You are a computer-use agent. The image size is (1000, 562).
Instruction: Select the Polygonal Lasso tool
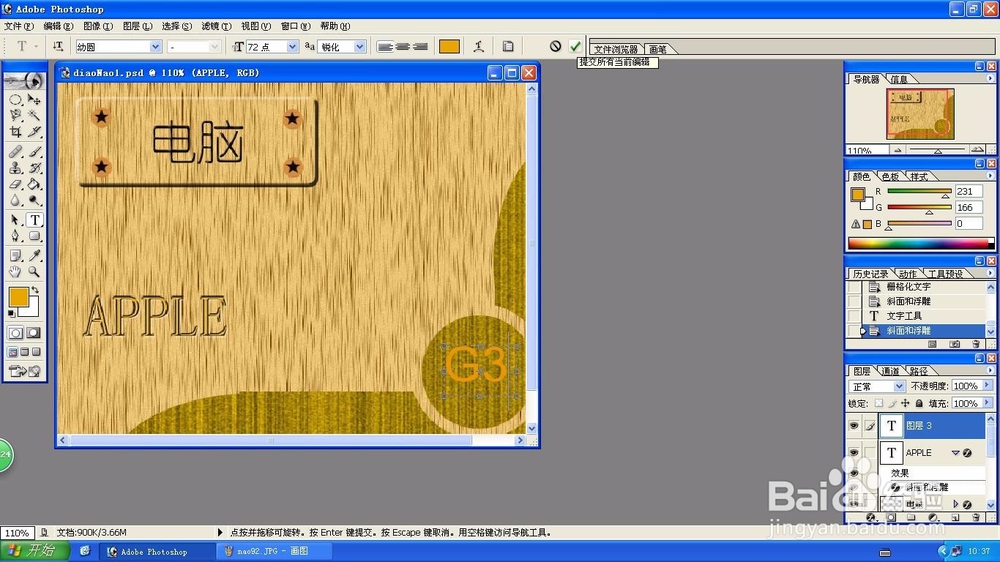(x=15, y=115)
